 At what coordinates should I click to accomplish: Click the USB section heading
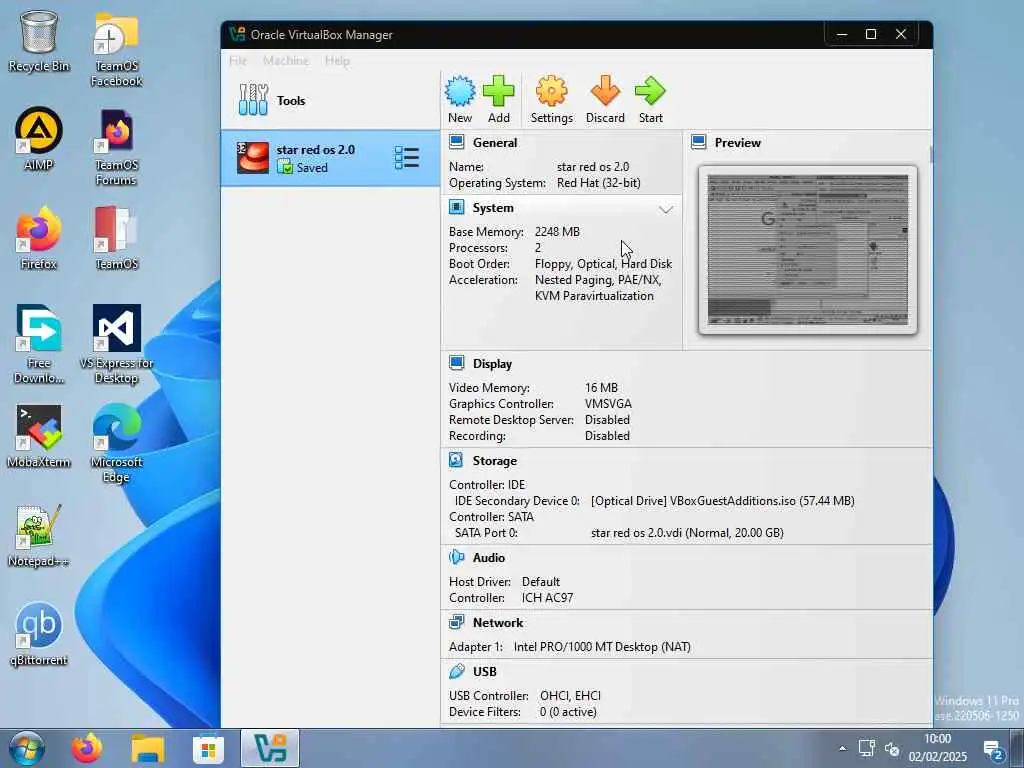(x=485, y=671)
